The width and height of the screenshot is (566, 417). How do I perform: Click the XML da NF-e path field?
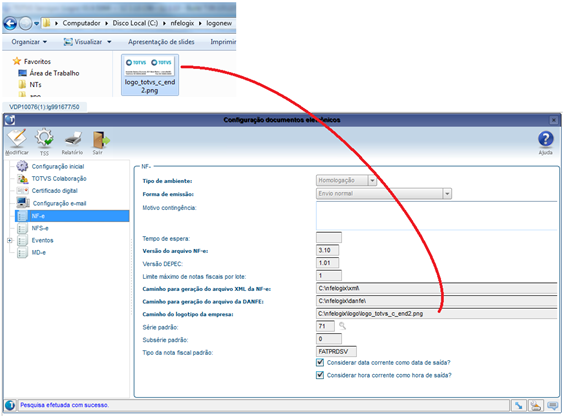click(437, 288)
